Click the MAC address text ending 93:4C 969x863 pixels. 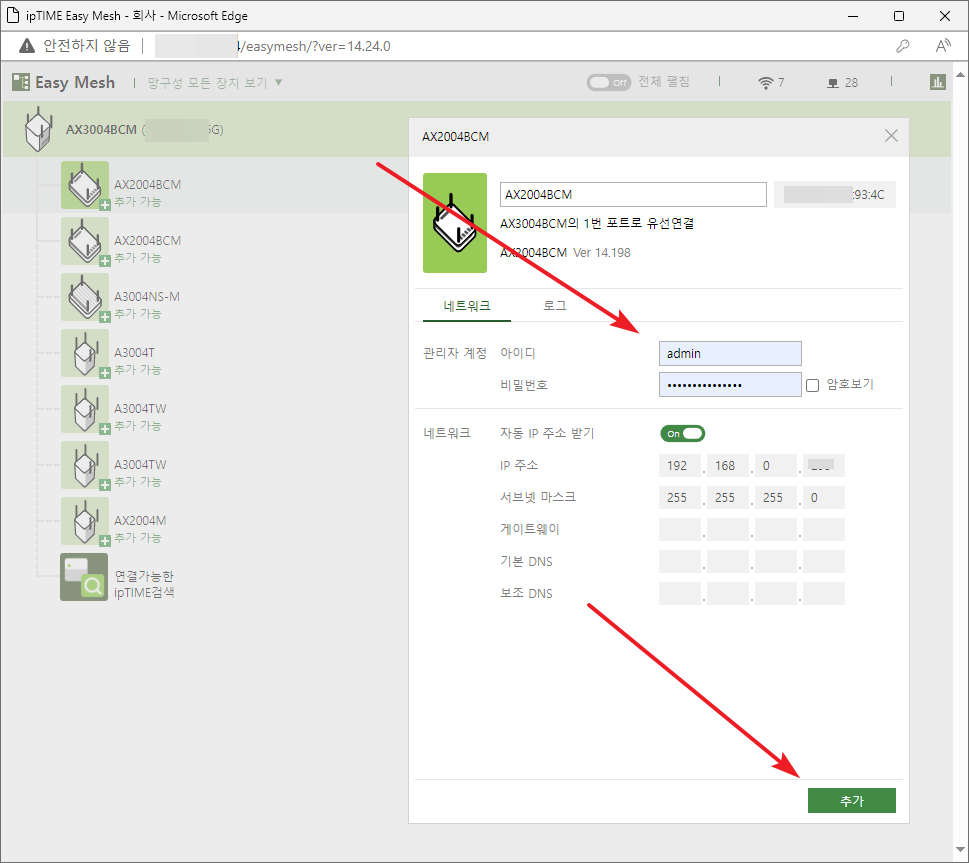click(x=834, y=195)
